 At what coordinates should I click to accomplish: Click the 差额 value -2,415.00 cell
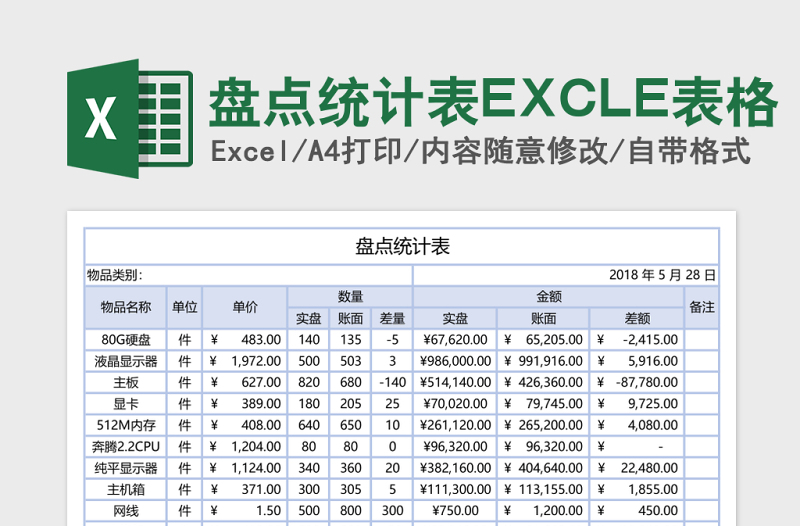pyautogui.click(x=637, y=340)
